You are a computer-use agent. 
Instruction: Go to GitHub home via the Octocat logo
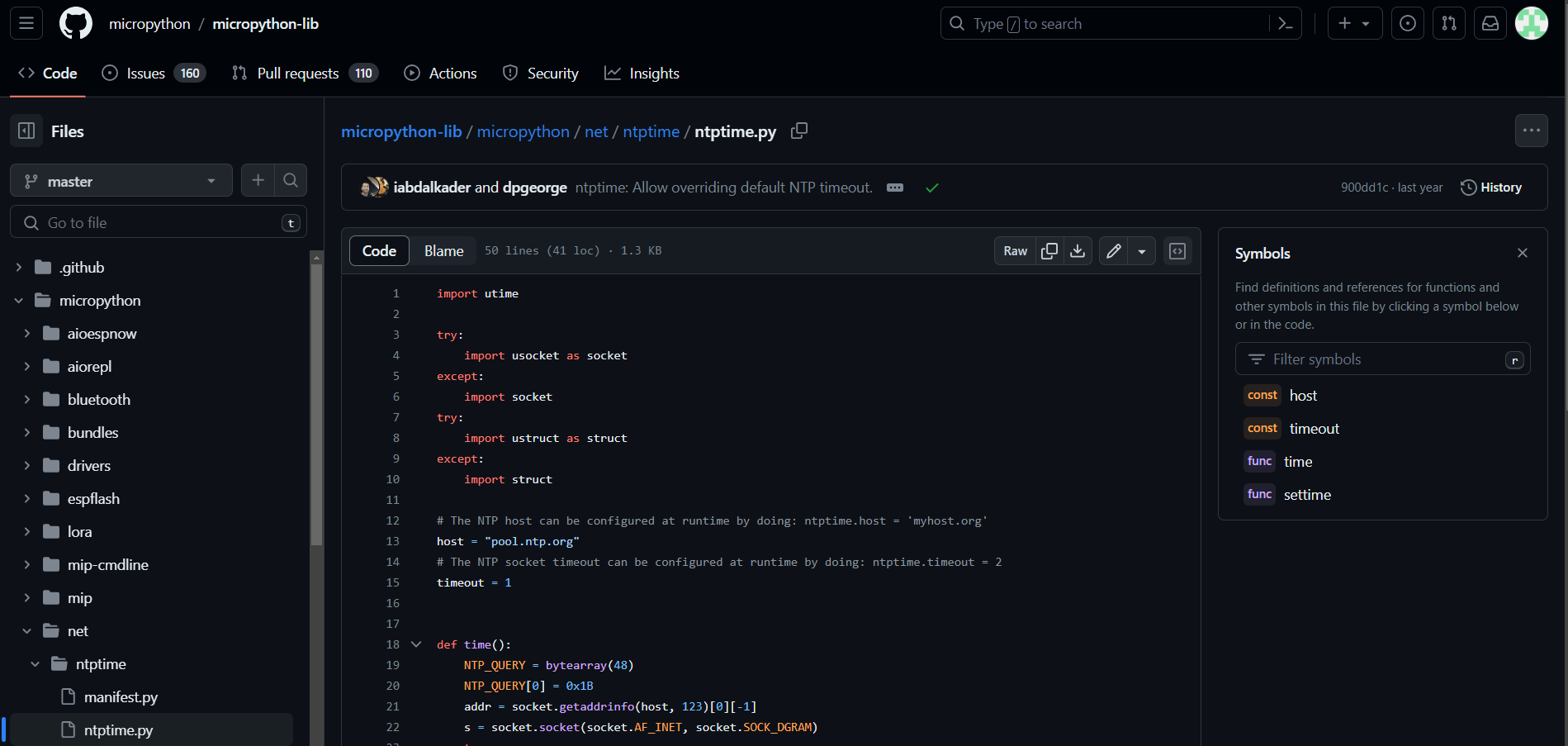[76, 23]
